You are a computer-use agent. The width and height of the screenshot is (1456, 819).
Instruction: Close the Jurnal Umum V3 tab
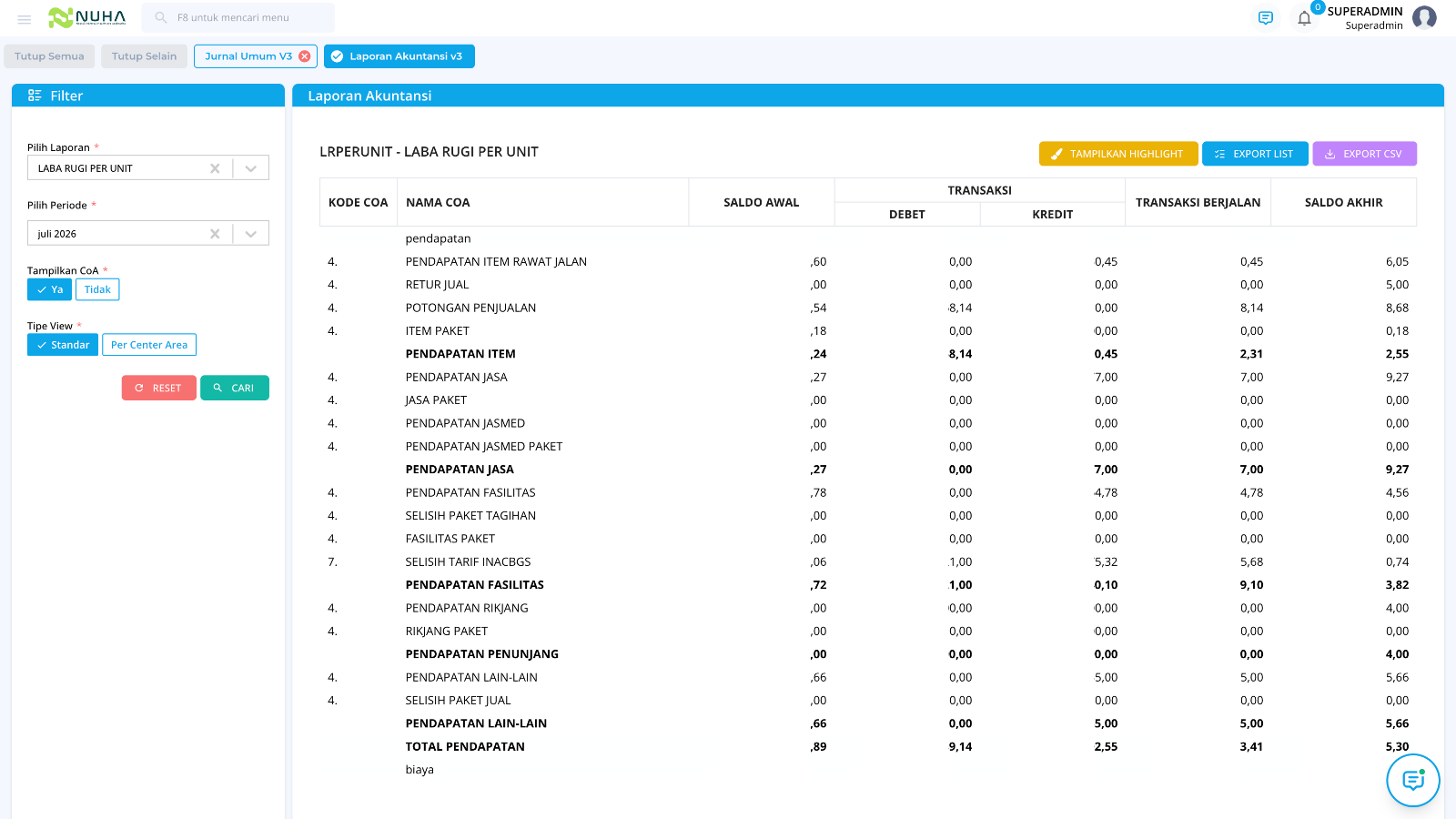point(305,56)
